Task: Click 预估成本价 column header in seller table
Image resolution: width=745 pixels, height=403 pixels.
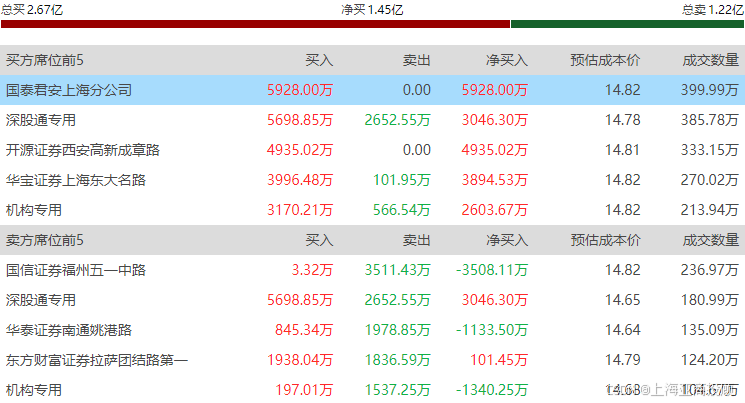Action: (605, 240)
